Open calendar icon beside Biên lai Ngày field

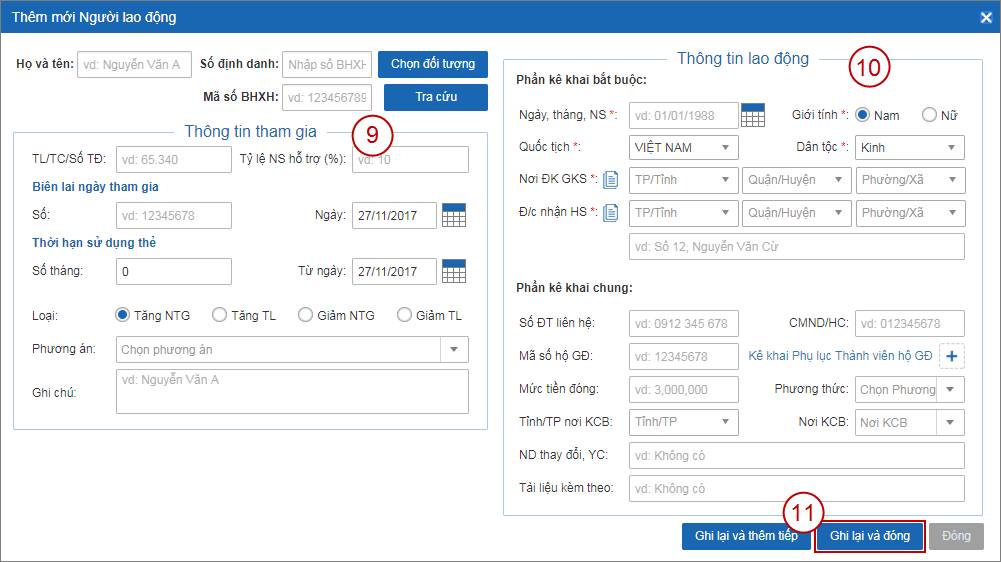point(454,215)
